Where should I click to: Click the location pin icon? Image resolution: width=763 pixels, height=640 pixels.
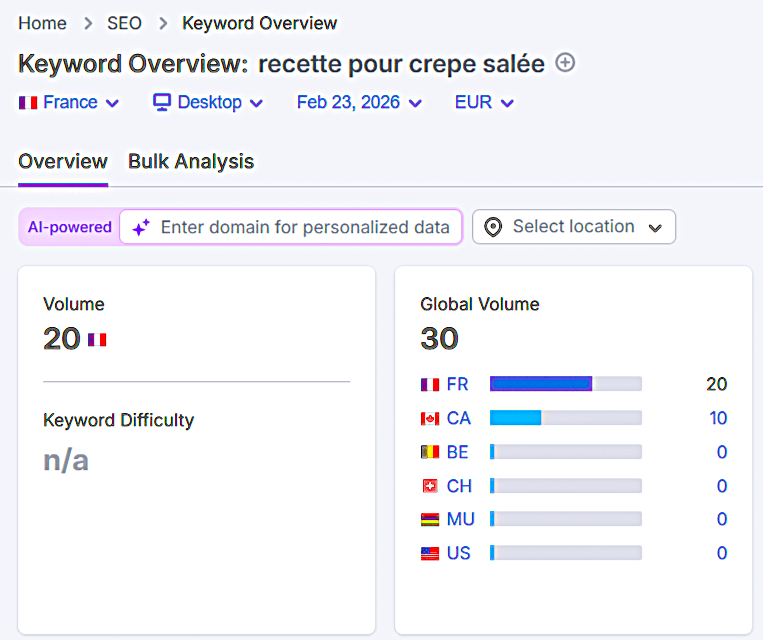(493, 227)
